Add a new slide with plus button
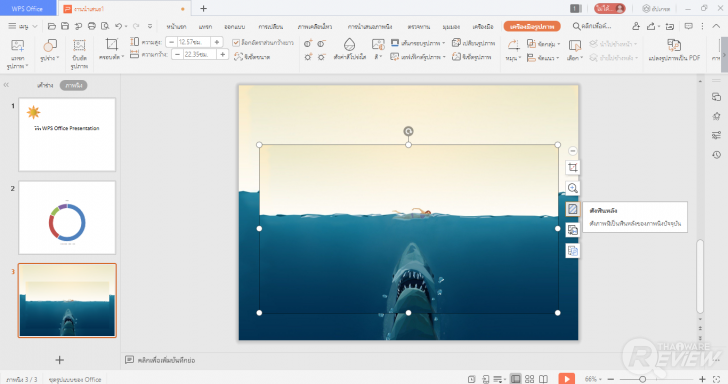 59,359
